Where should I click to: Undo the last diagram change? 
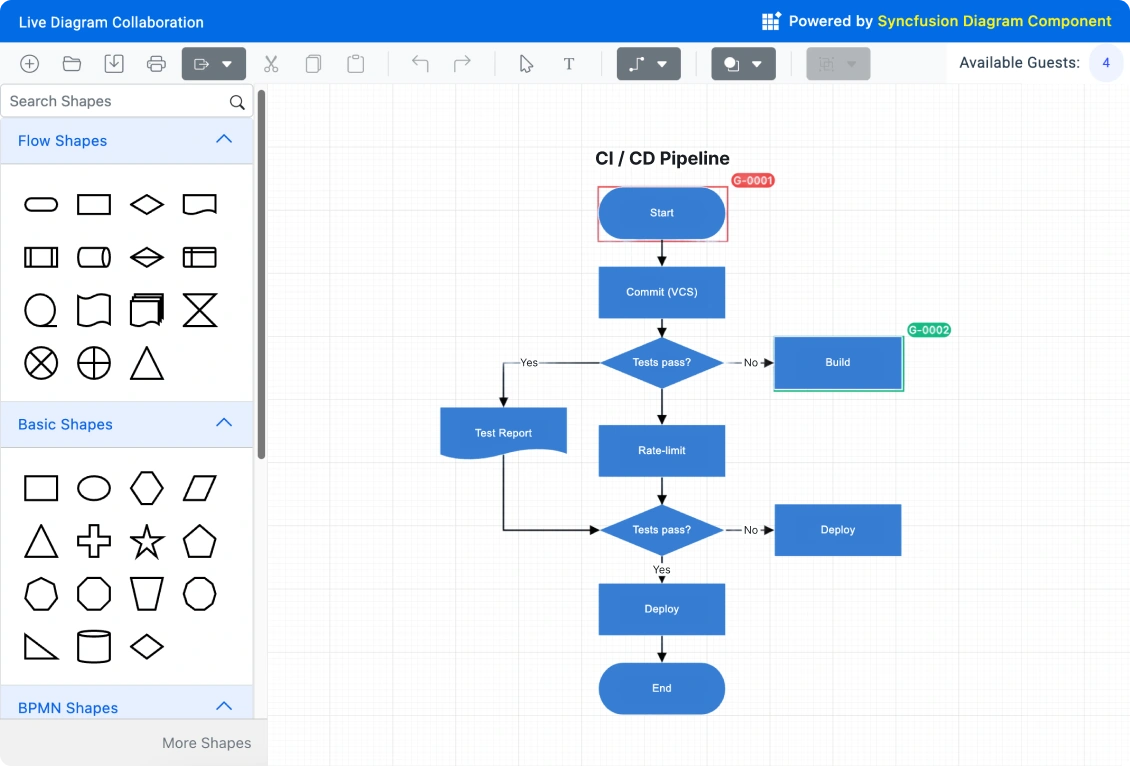click(419, 63)
